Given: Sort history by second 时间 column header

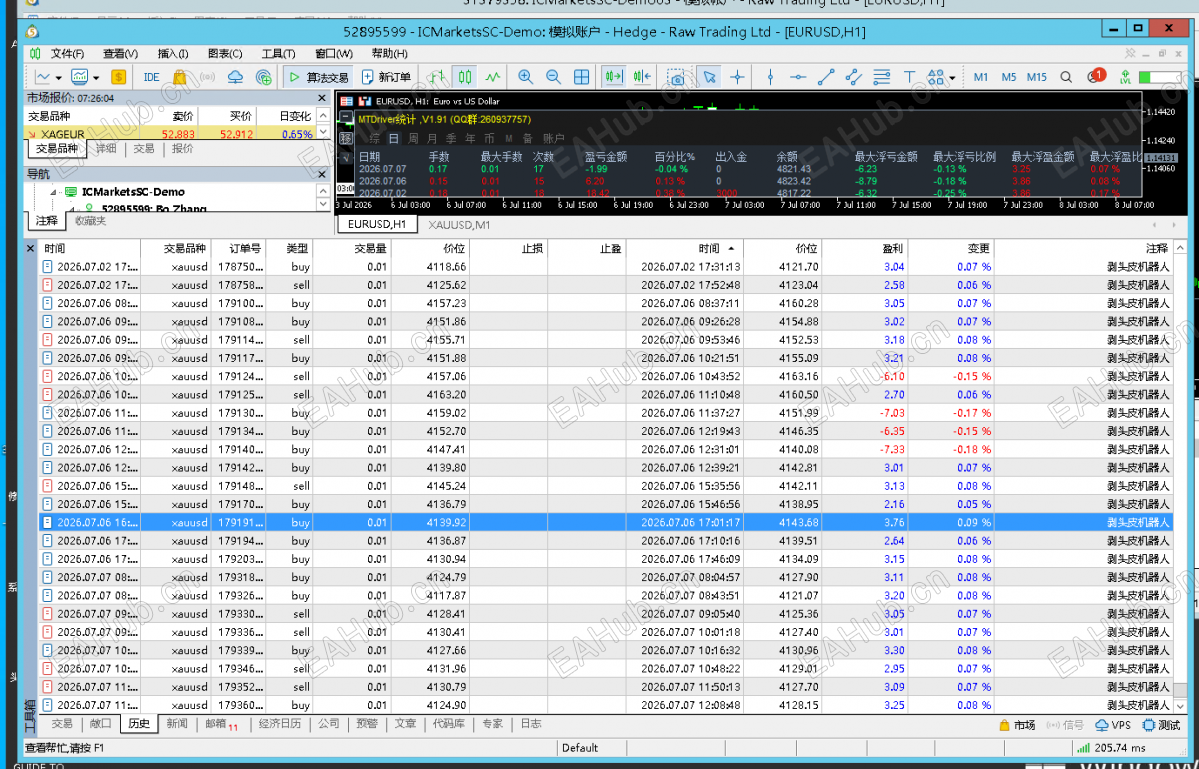Looking at the screenshot, I should [x=684, y=248].
